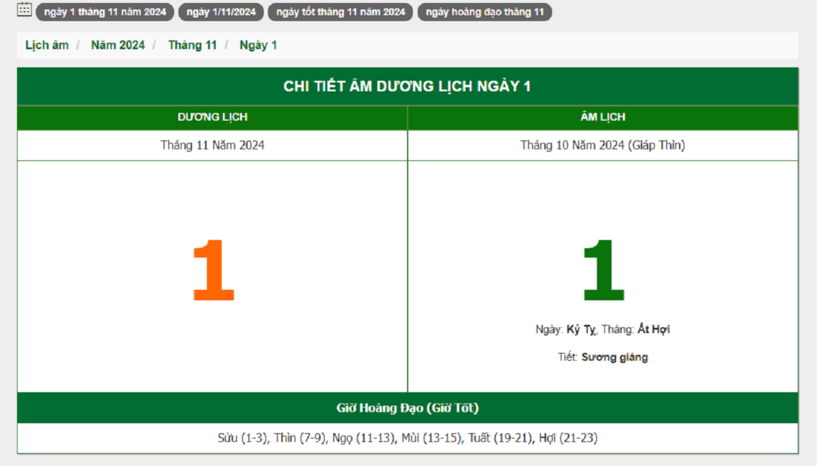Screen dimensions: 820x466
Task: Open the 'ngày 1 tháng 11 năm 2024' tag
Action: 105,12
